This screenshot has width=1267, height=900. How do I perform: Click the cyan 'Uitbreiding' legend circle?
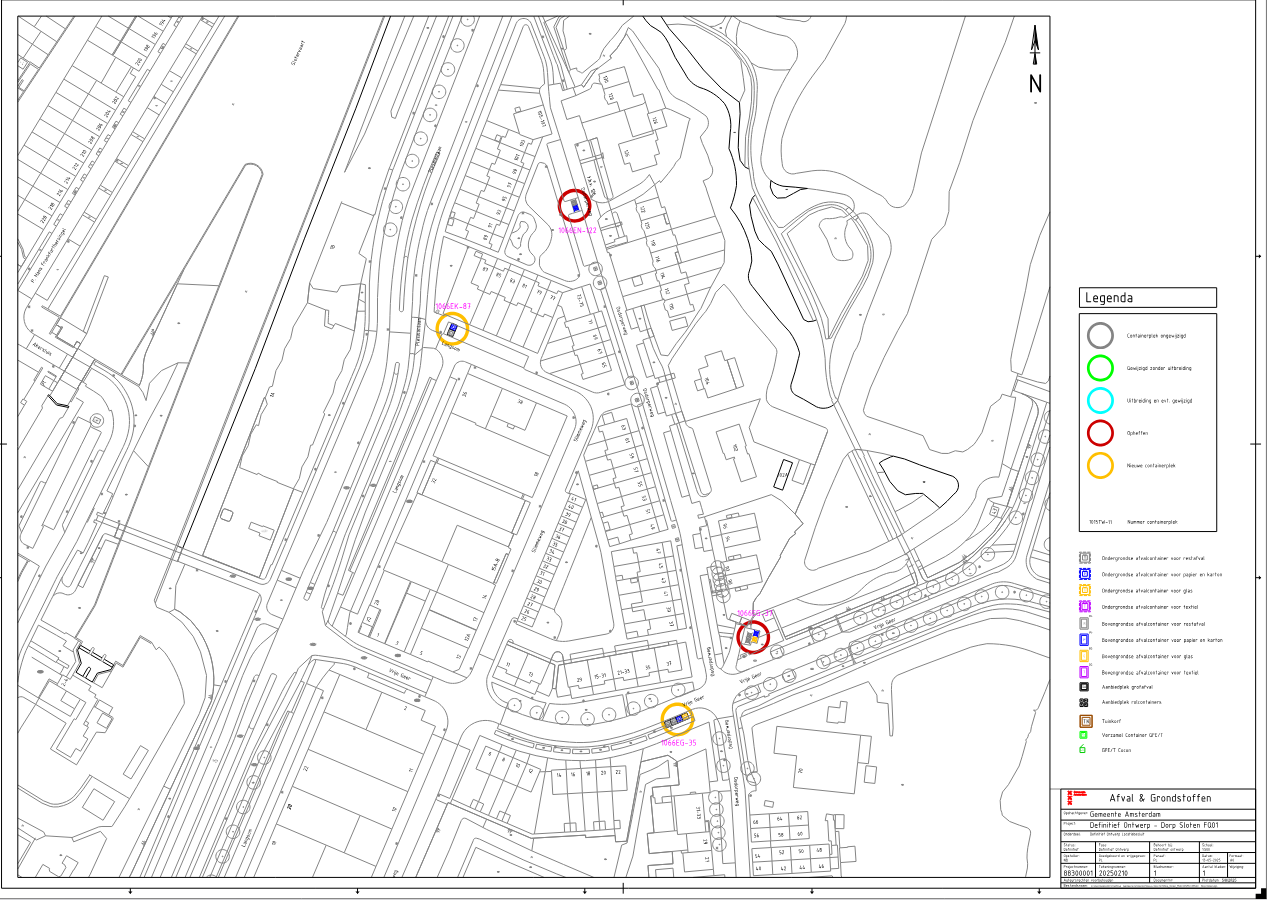click(1100, 401)
